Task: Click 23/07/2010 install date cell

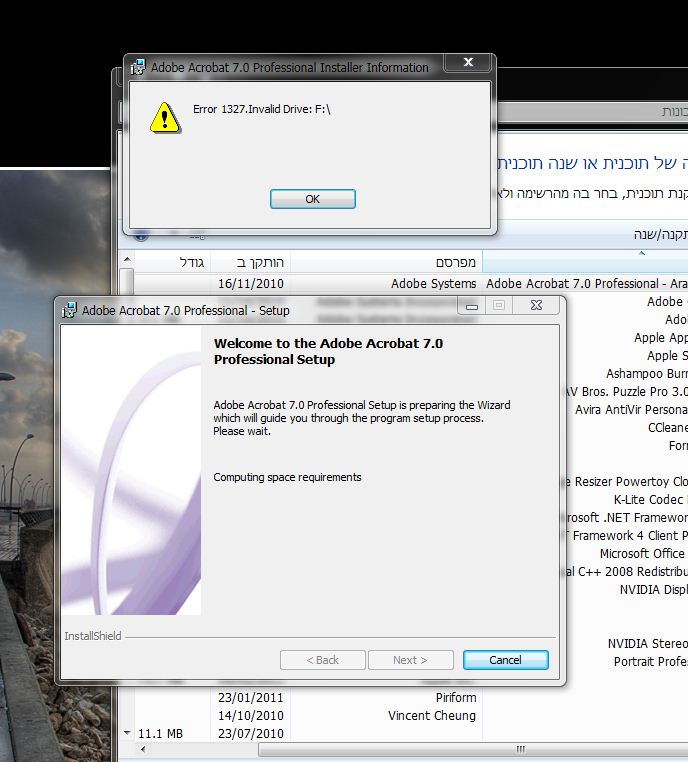Action: point(251,733)
